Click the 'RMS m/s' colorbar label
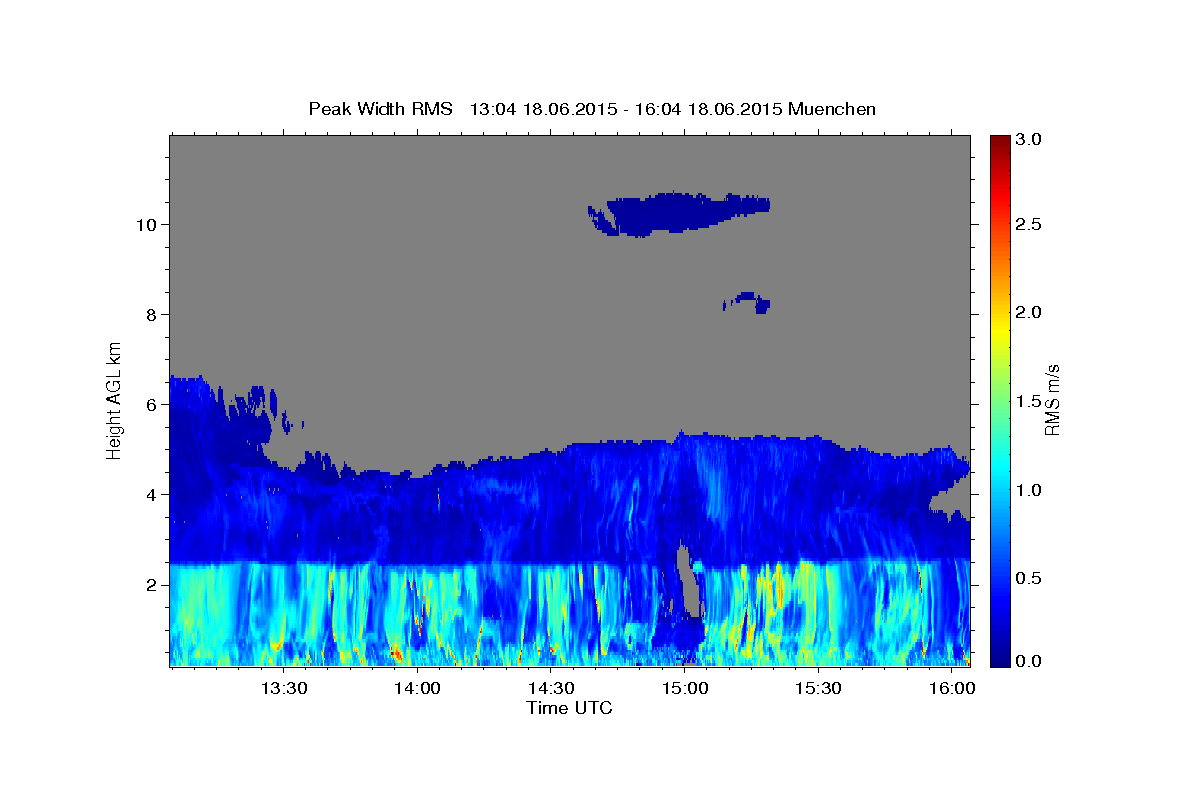Image resolution: width=1200 pixels, height=800 pixels. tap(1052, 399)
